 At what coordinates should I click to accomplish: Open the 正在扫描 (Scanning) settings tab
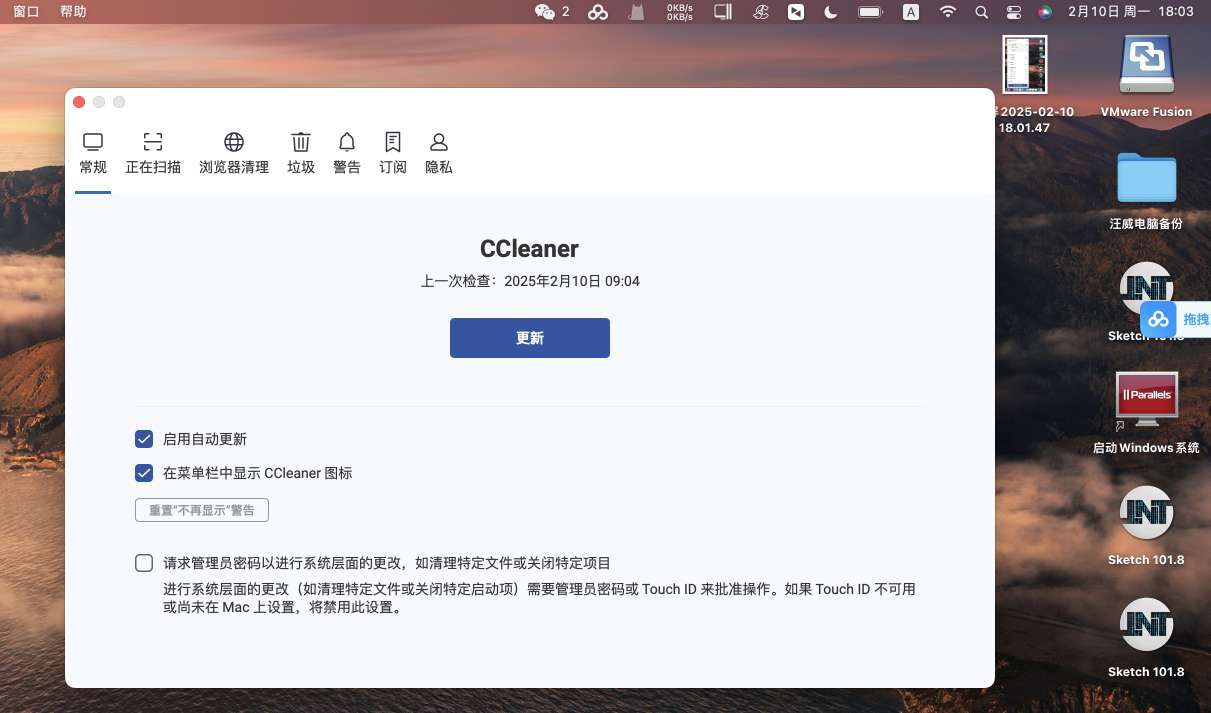coord(153,153)
